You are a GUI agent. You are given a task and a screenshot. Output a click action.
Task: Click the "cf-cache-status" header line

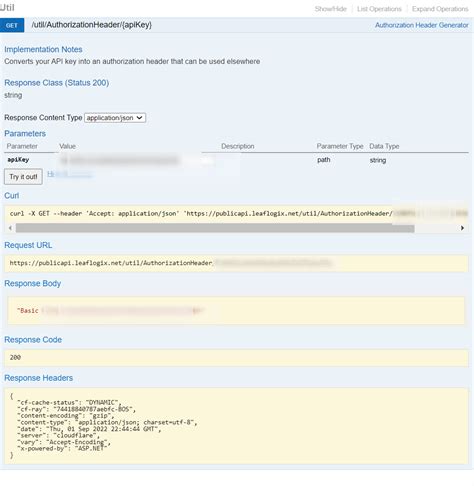coord(69,403)
